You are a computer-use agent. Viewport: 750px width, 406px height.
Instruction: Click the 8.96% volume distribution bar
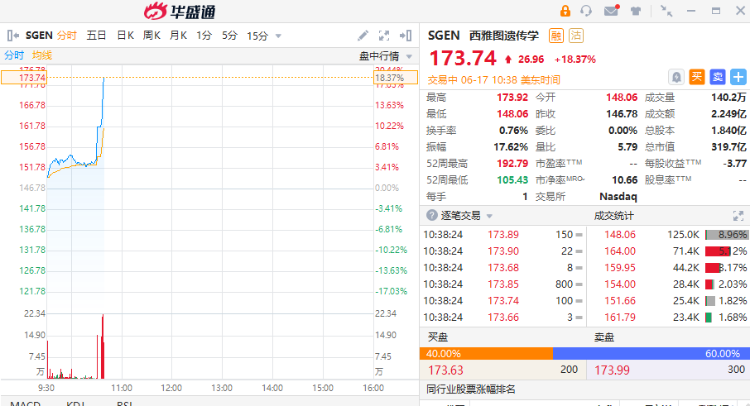pyautogui.click(x=726, y=234)
